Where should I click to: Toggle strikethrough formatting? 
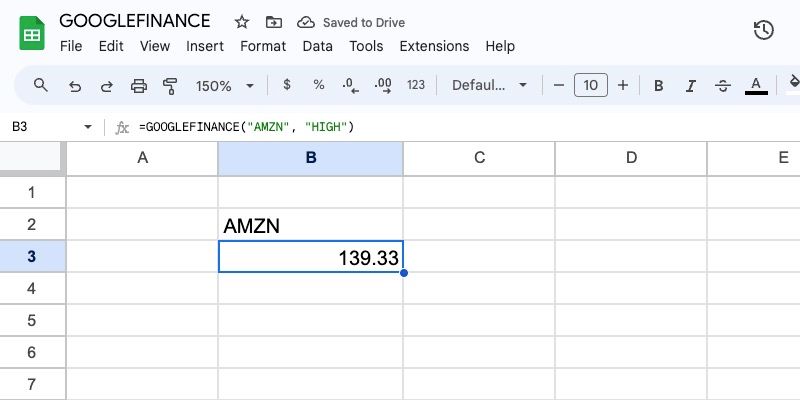click(723, 86)
